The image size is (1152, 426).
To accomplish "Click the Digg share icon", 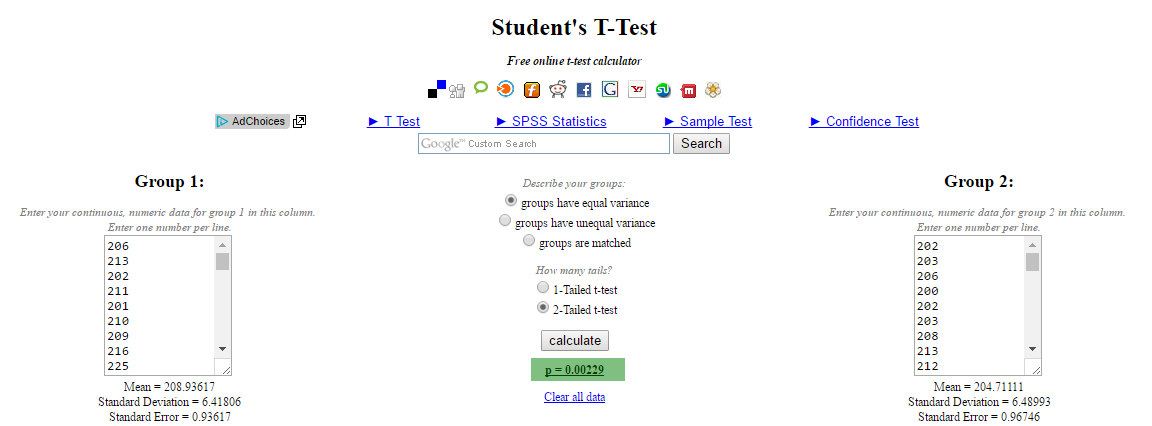I will tap(457, 90).
